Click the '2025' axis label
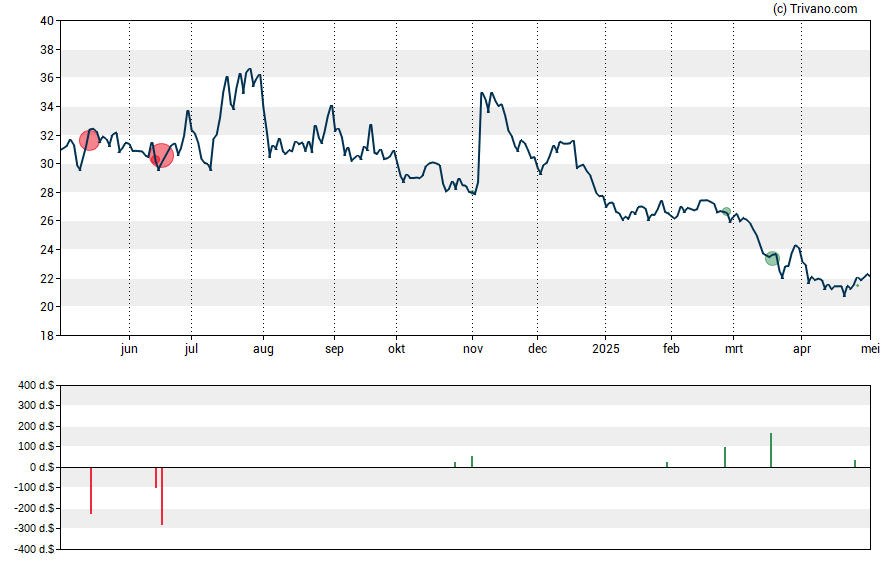This screenshot has height=565, width=888. click(x=606, y=349)
